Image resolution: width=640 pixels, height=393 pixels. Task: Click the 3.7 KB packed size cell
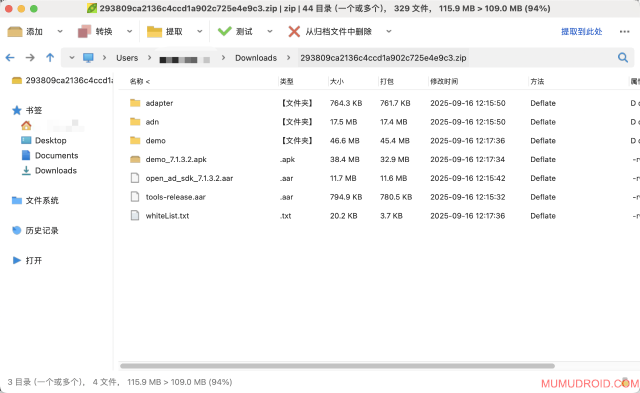tap(391, 216)
